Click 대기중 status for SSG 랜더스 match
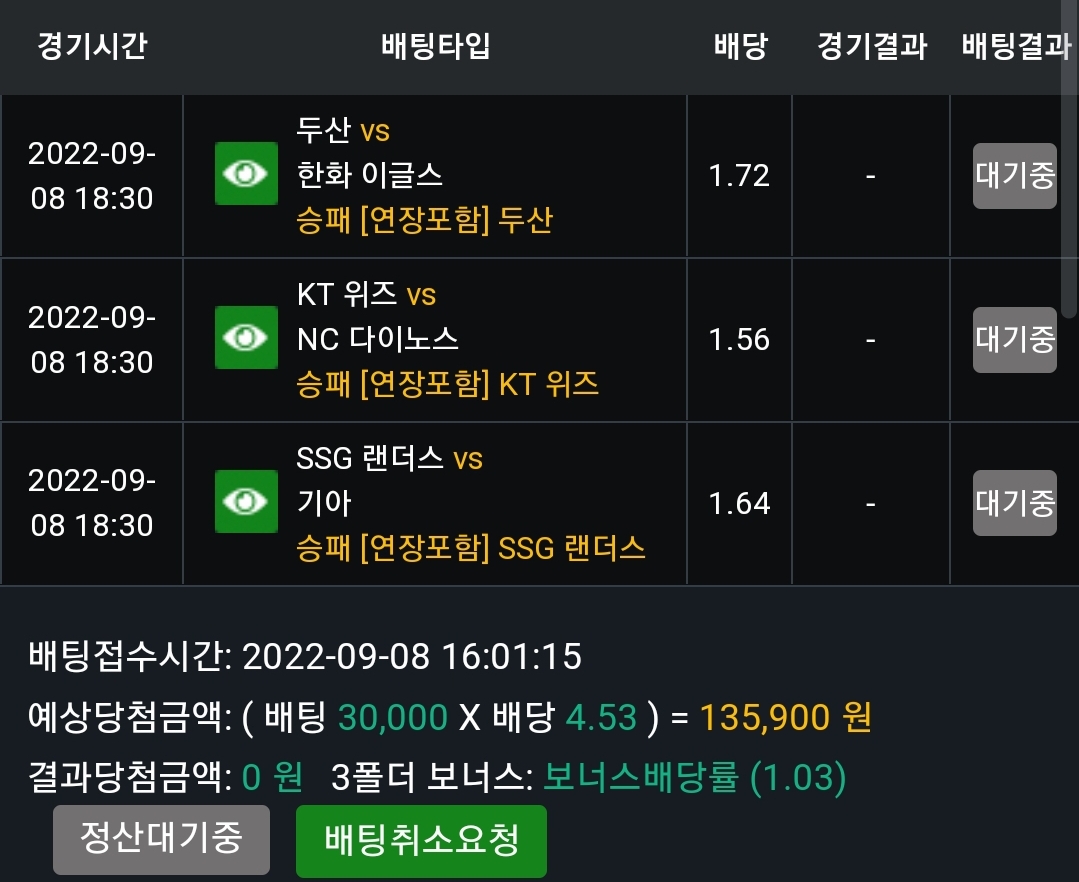1079x882 pixels. tap(1014, 503)
